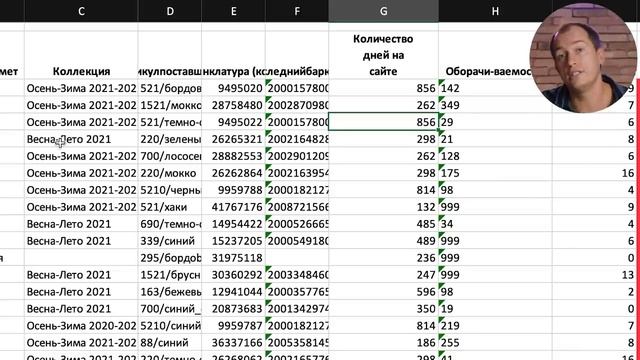640x360 pixels.
Task: Click days-on-site cell with value 132
Action: 384,207
